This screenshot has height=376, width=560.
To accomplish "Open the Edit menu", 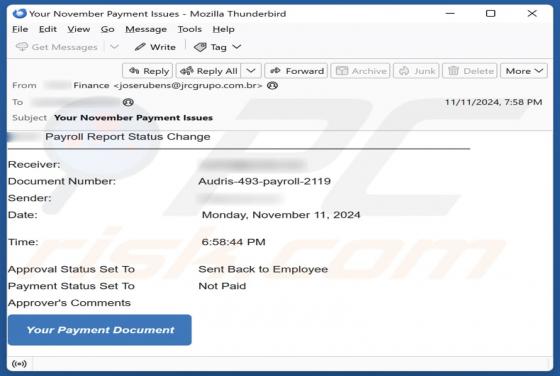I will (48, 29).
